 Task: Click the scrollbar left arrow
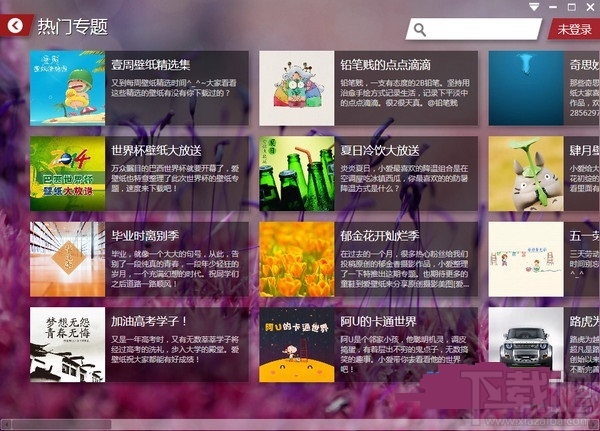tap(6, 424)
